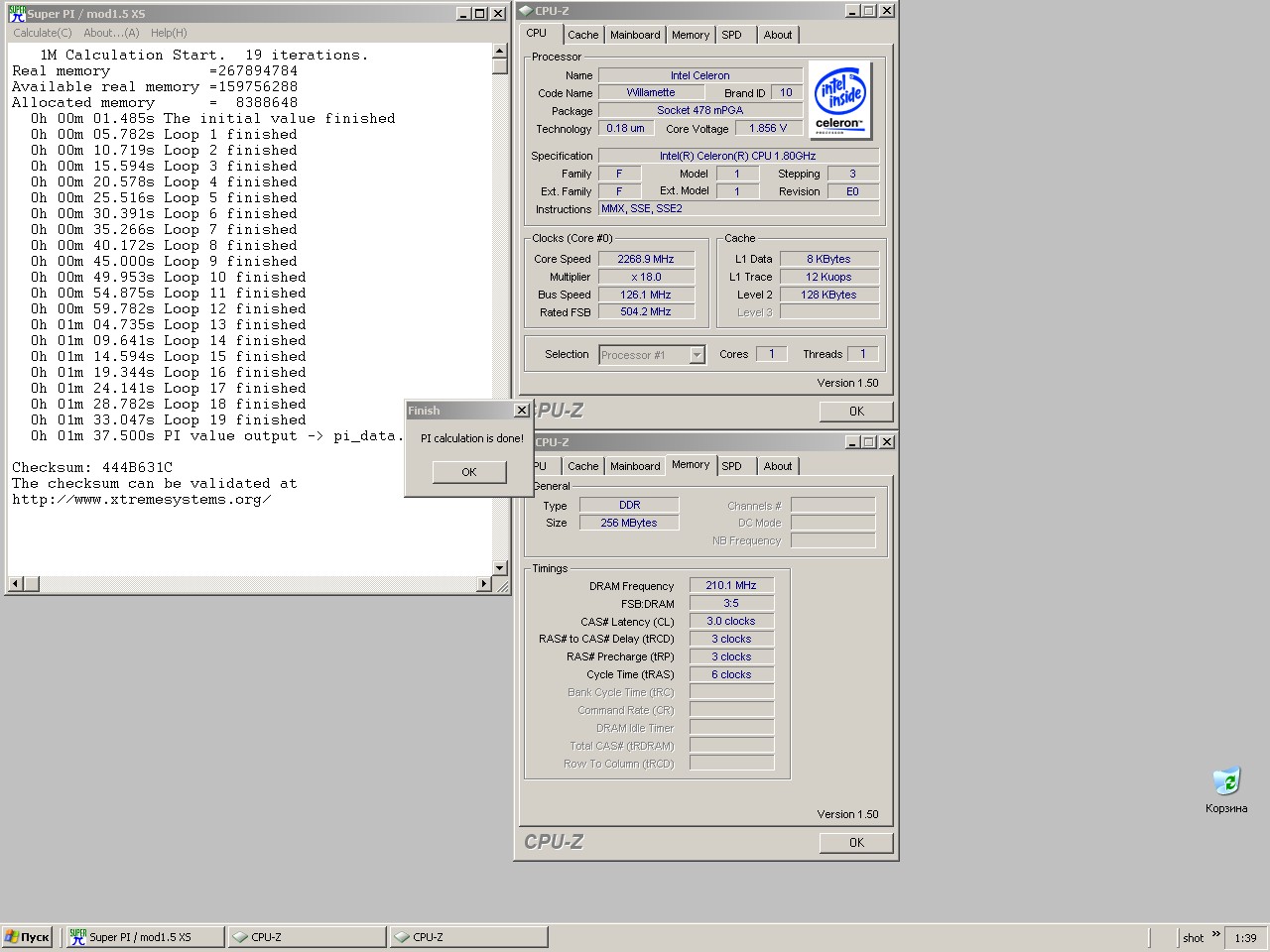Image resolution: width=1270 pixels, height=952 pixels.
Task: Switch to About tab in upper CPU-Z window
Action: [x=778, y=35]
